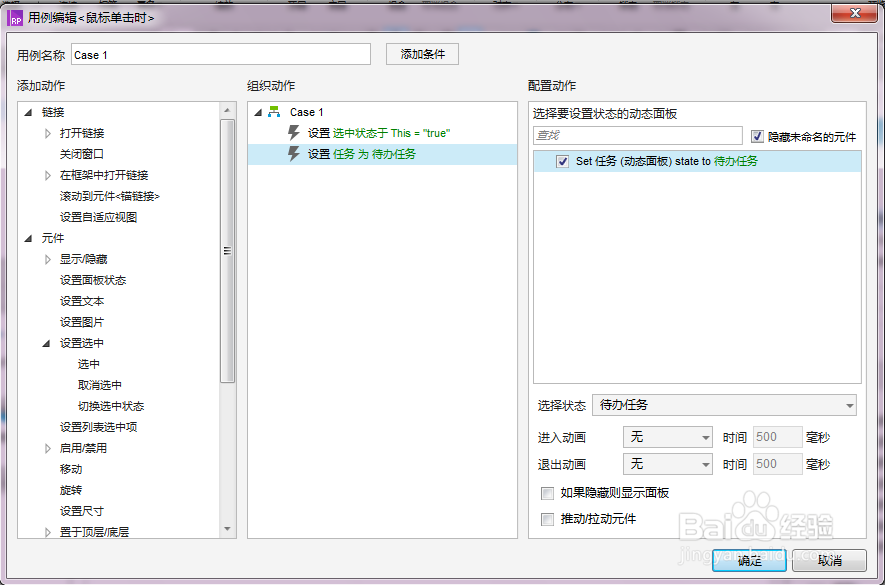Uncheck Set 任务 (动态面板) state checkbox
The height and width of the screenshot is (585, 885).
pyautogui.click(x=562, y=161)
